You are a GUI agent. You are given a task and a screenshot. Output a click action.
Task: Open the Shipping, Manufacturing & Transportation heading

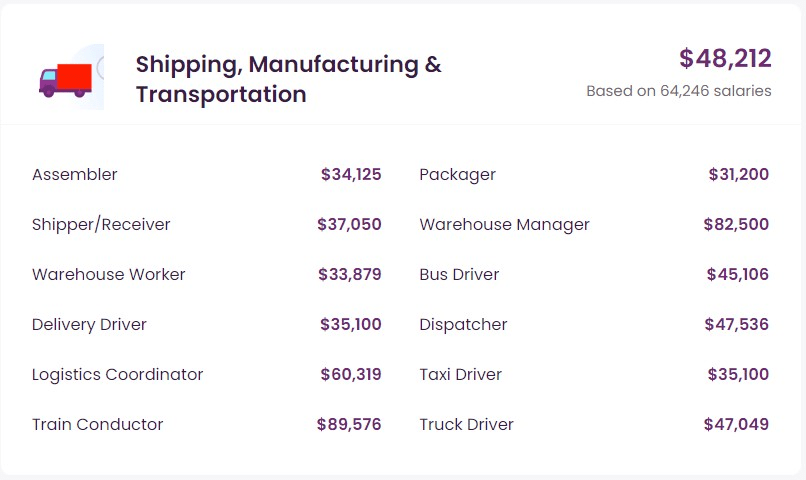pos(288,79)
